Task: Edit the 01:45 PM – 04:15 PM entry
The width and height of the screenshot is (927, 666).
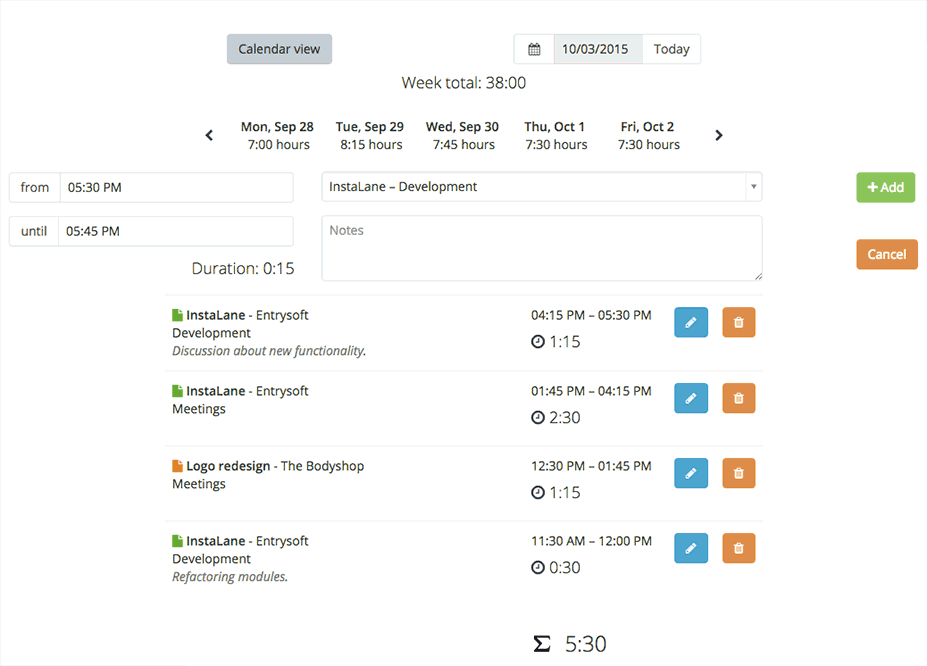Action: point(691,398)
